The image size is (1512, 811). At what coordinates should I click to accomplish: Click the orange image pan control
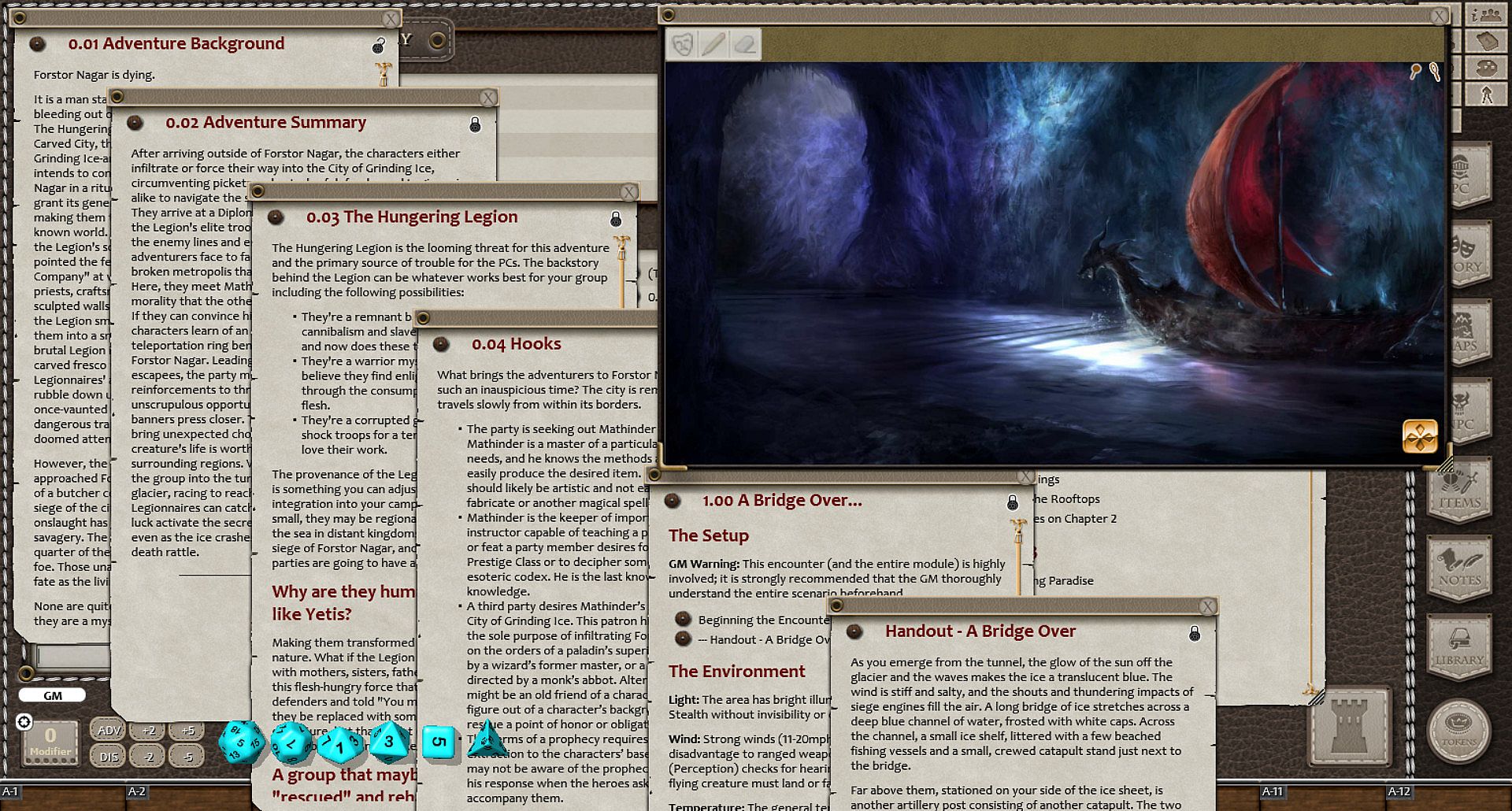point(1419,436)
